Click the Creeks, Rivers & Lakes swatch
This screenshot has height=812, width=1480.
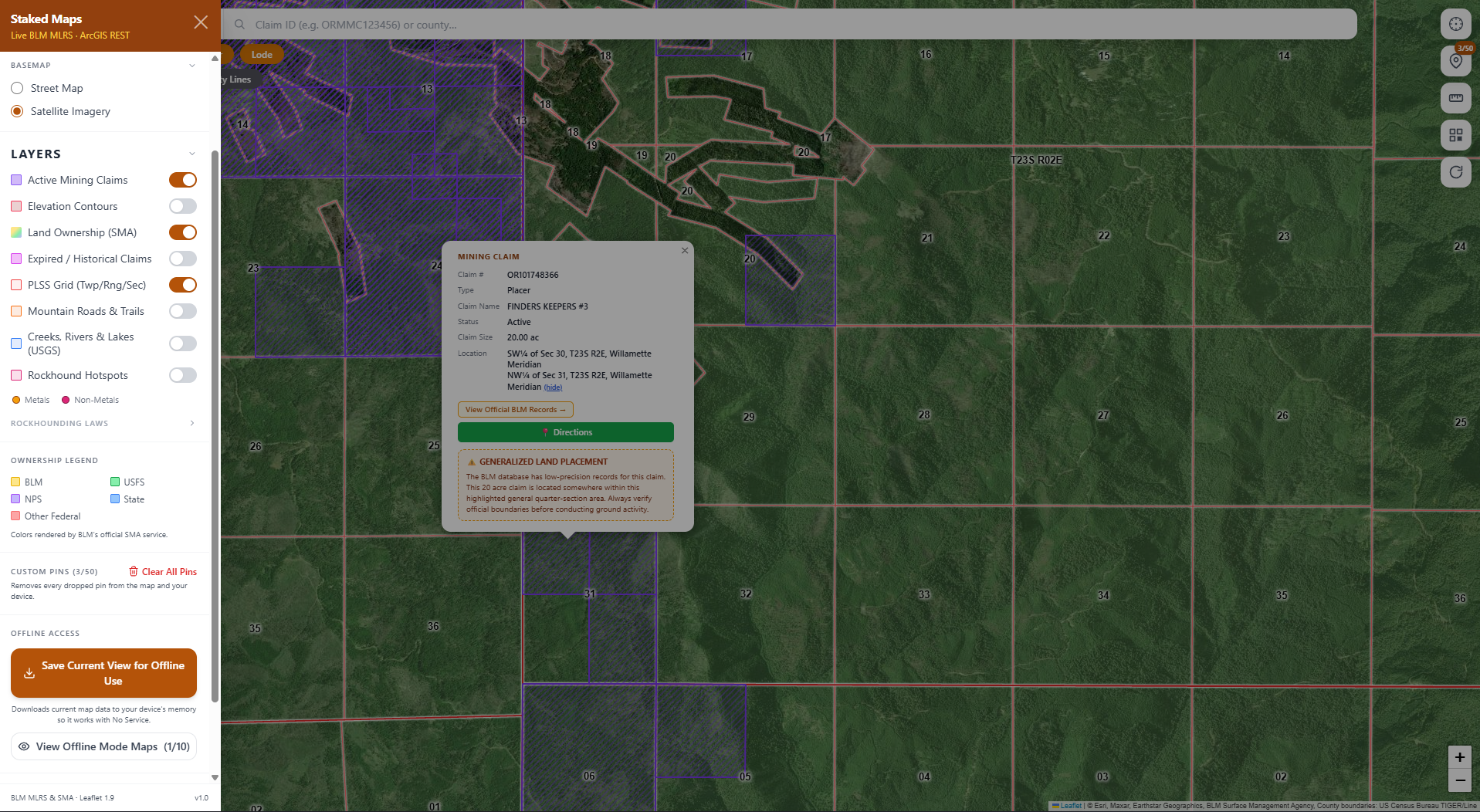(x=16, y=343)
